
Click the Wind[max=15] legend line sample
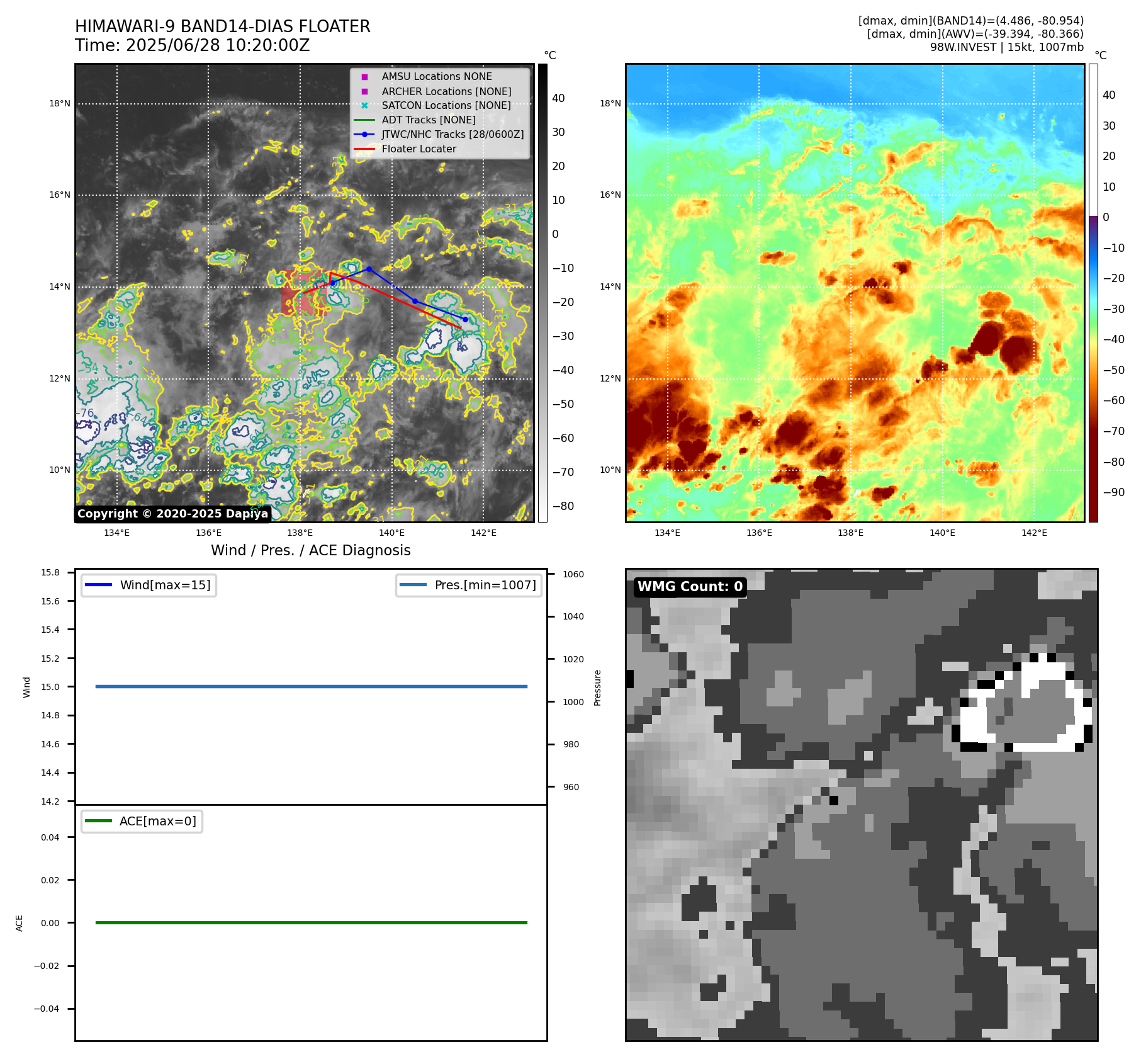[98, 585]
